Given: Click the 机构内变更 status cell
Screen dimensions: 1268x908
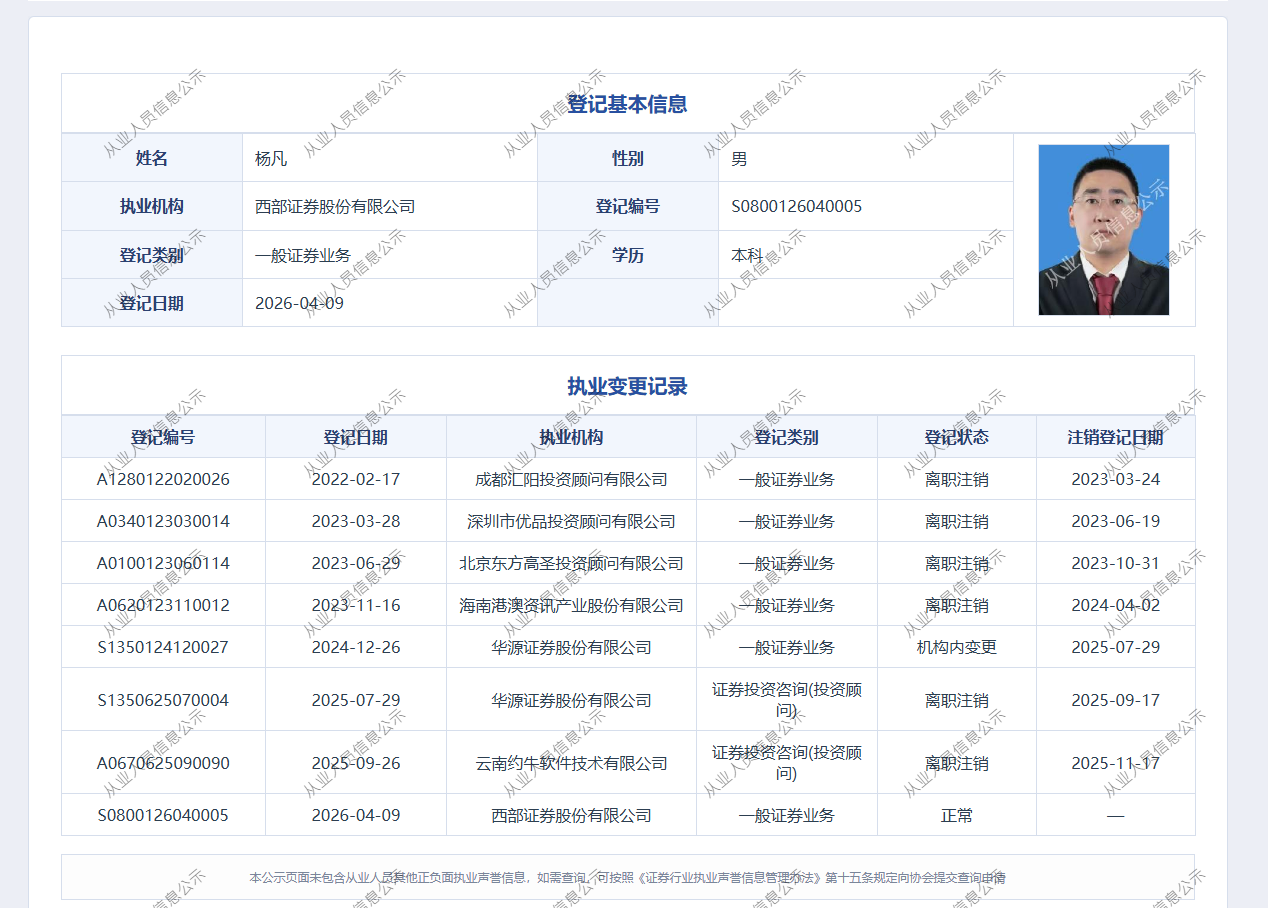Looking at the screenshot, I should tap(956, 647).
